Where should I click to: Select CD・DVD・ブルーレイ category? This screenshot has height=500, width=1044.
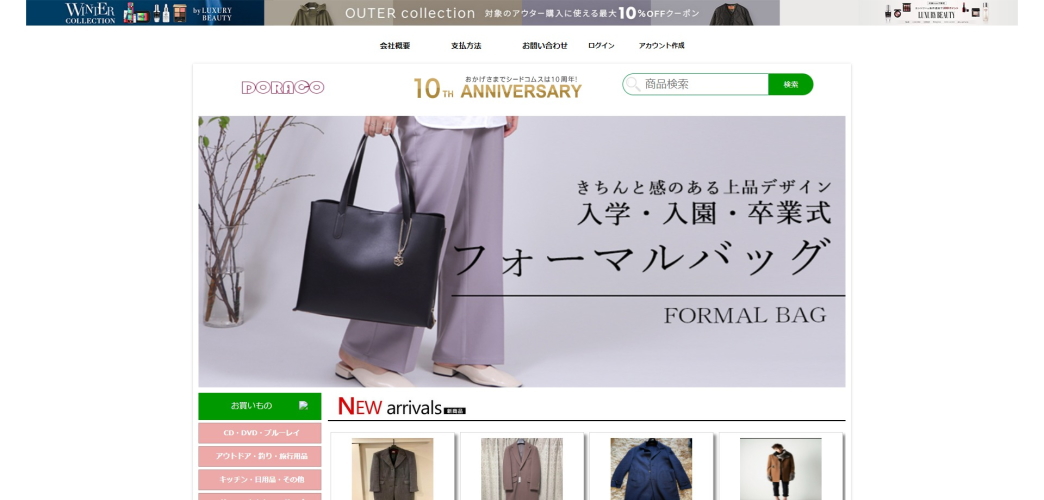click(x=260, y=433)
